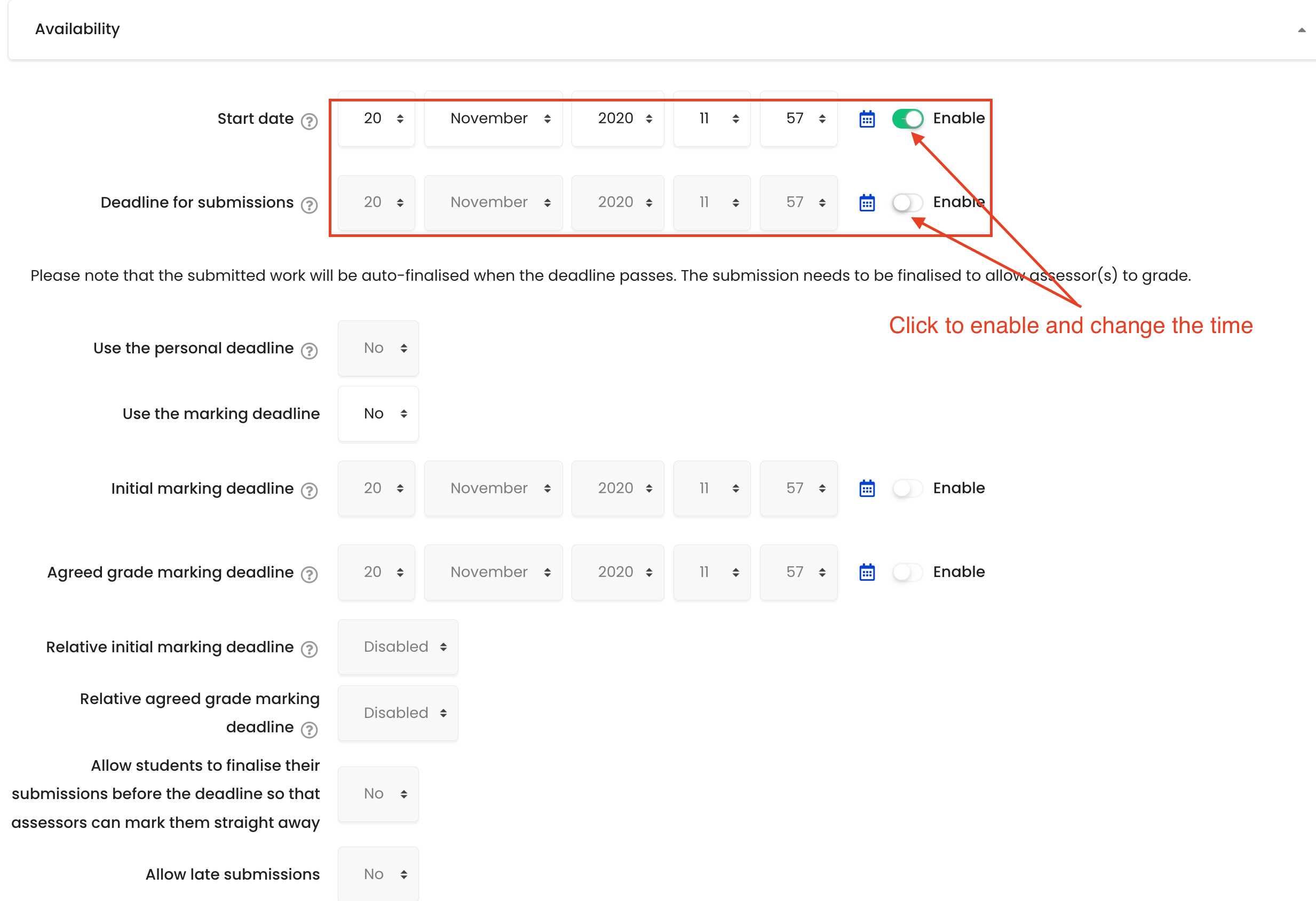1316x901 pixels.
Task: Enable the Initial marking deadline toggle
Action: click(x=907, y=487)
